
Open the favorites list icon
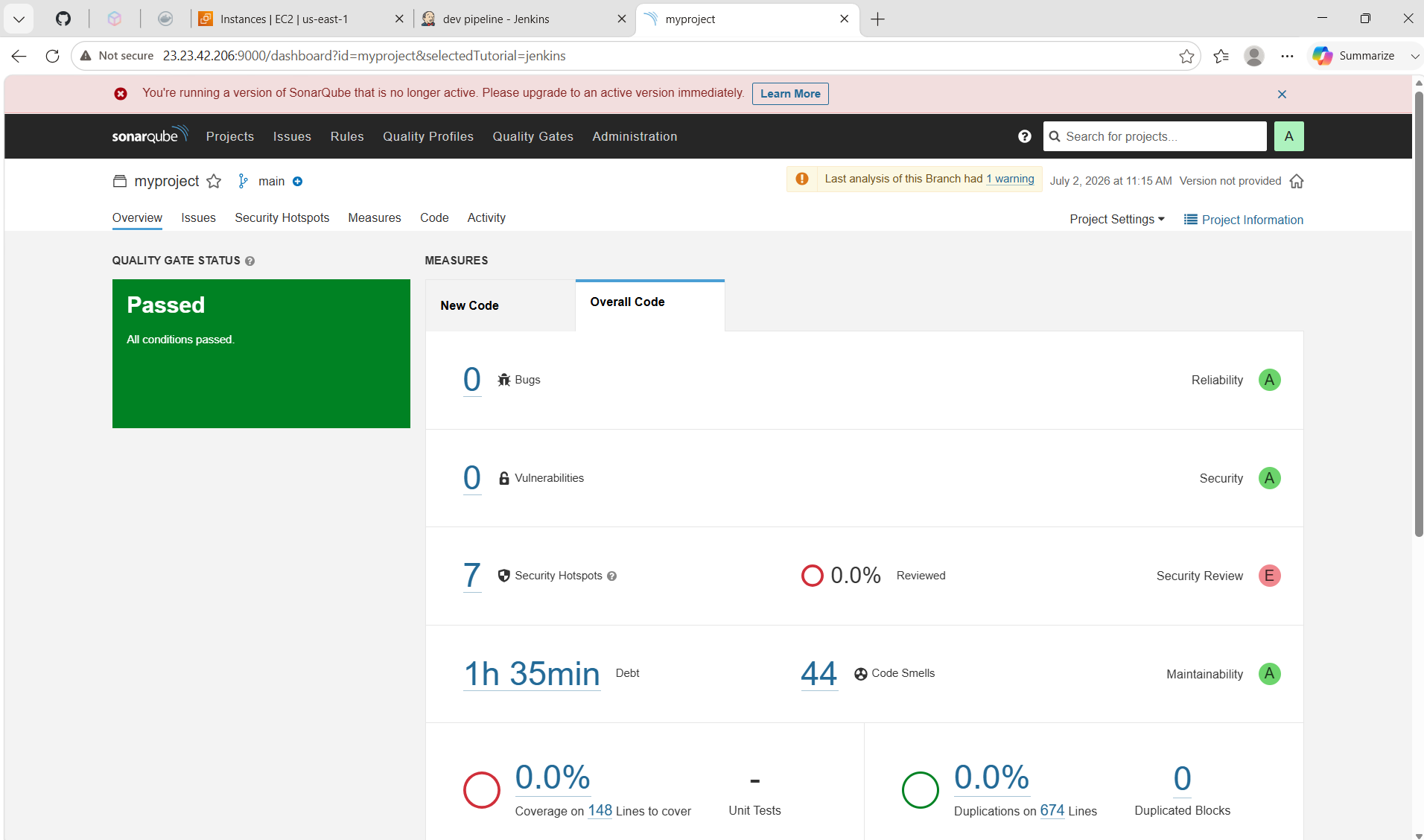tap(1221, 56)
